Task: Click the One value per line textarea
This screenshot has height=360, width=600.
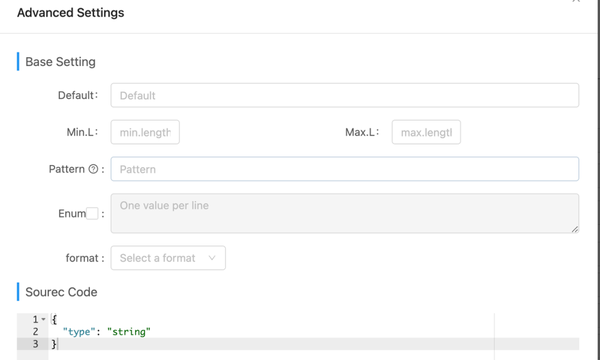Action: (x=345, y=213)
